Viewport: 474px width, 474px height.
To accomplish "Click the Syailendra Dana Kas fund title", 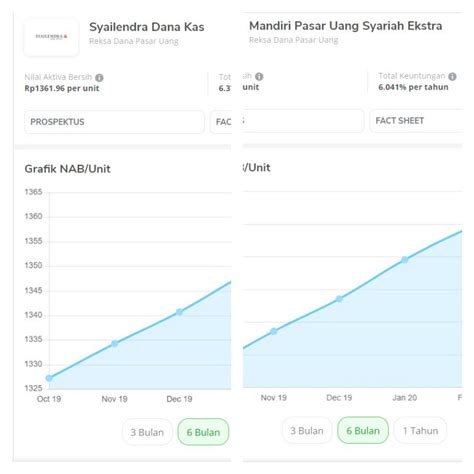I will click(147, 27).
